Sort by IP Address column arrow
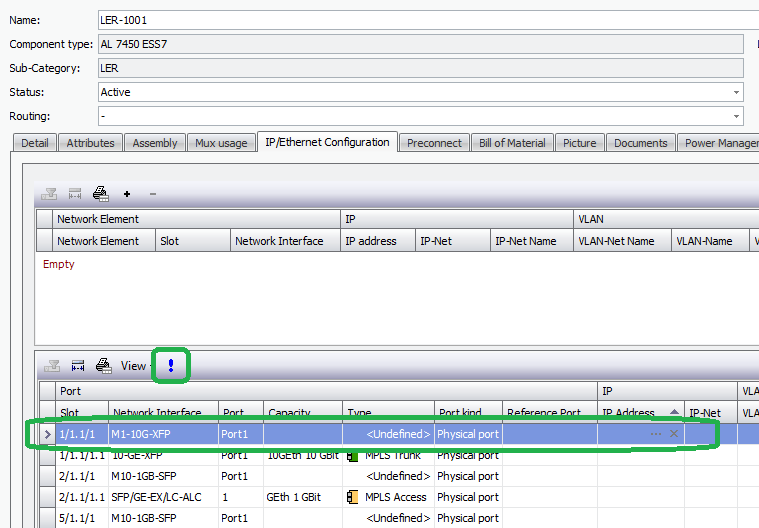 point(674,412)
